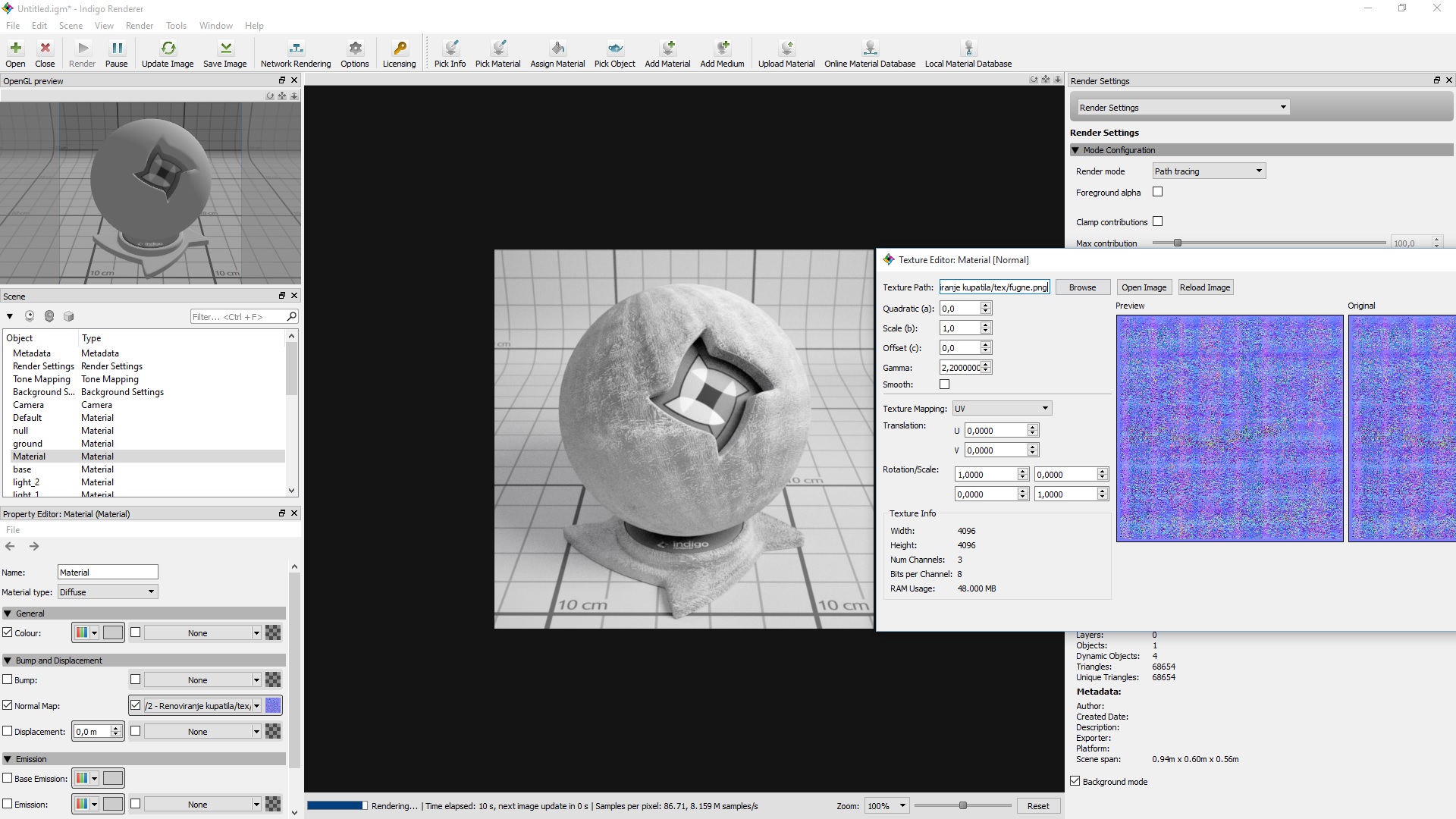Image resolution: width=1456 pixels, height=819 pixels.
Task: Open the Tools menu
Action: [x=176, y=25]
